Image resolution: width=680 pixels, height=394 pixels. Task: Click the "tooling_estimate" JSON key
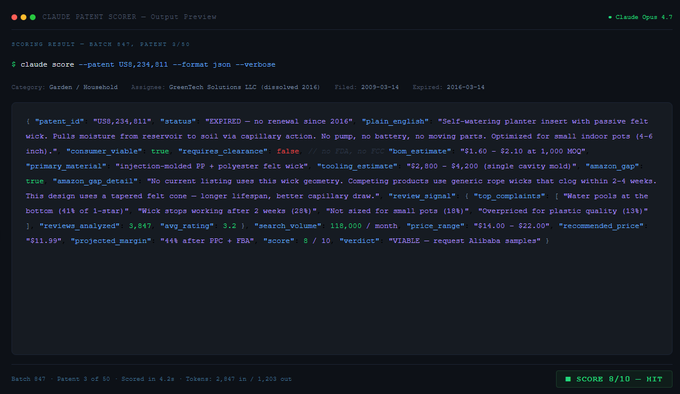(x=357, y=166)
